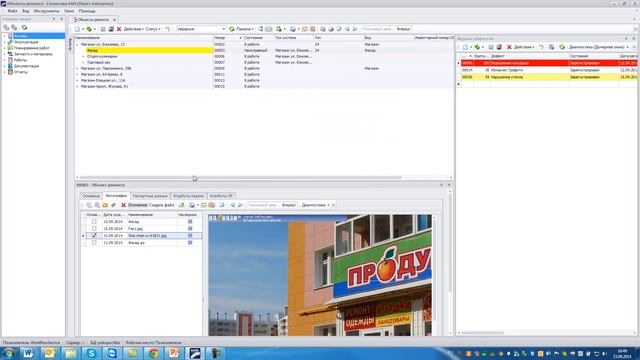
Task: Click the navigate back arrow in main toolbar
Action: 347,29
